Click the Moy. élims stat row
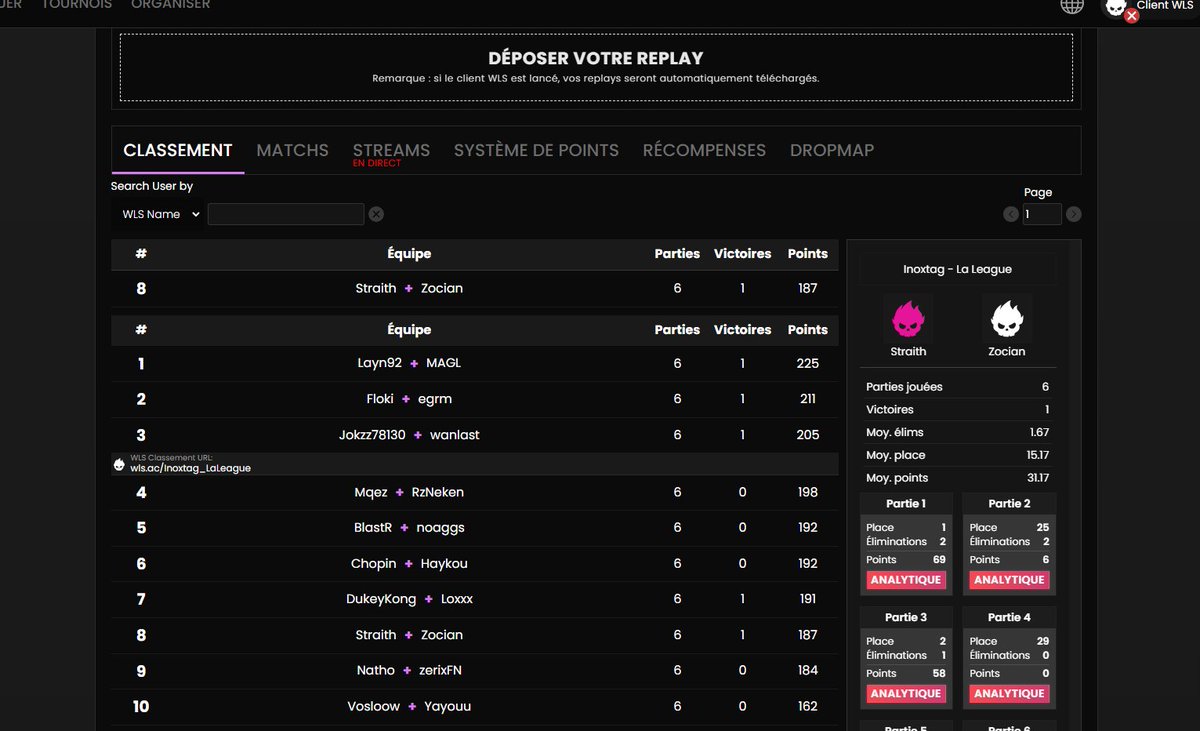 [x=957, y=432]
